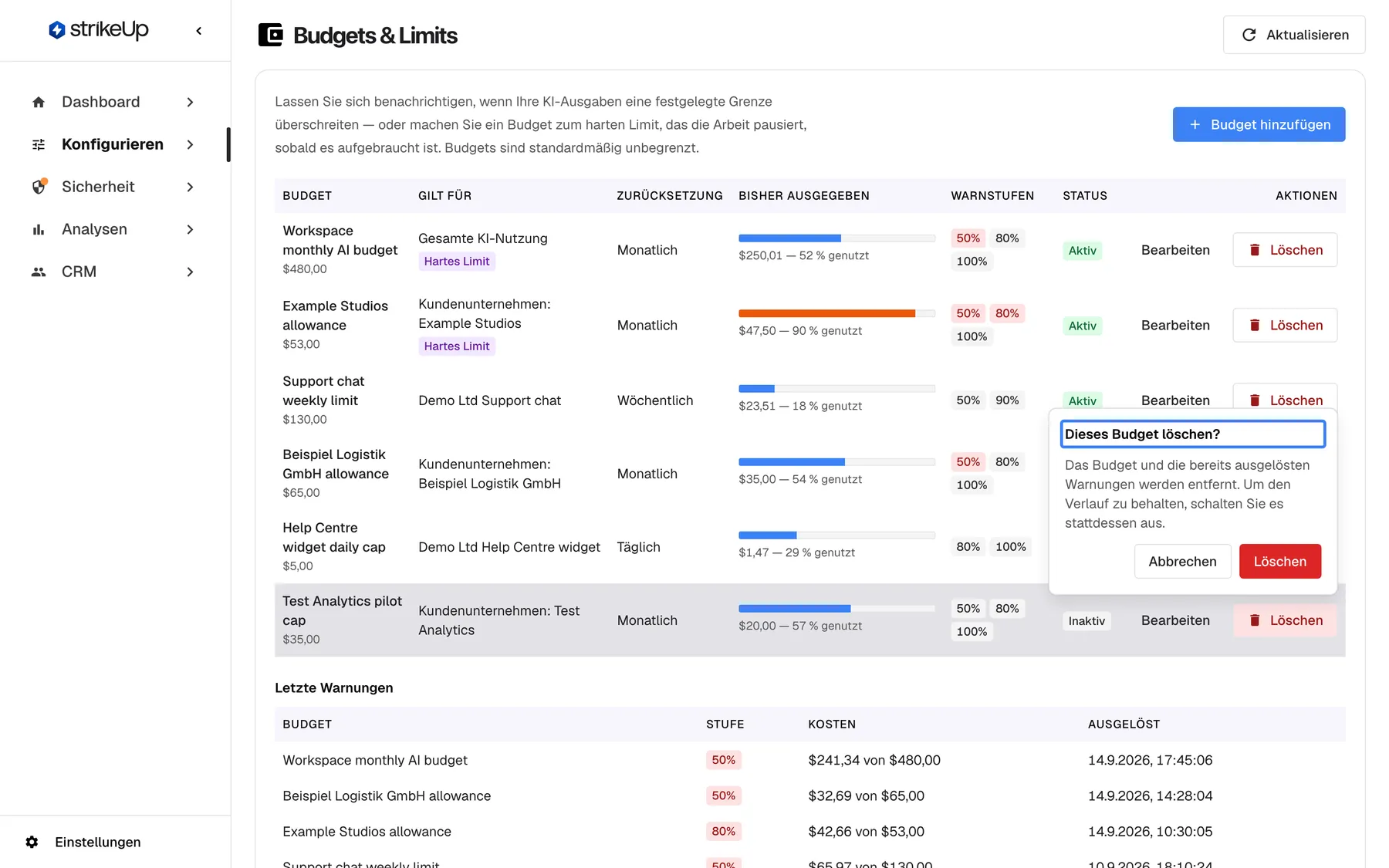Click trash icon for Test Analytics pilot cap

click(x=1255, y=620)
